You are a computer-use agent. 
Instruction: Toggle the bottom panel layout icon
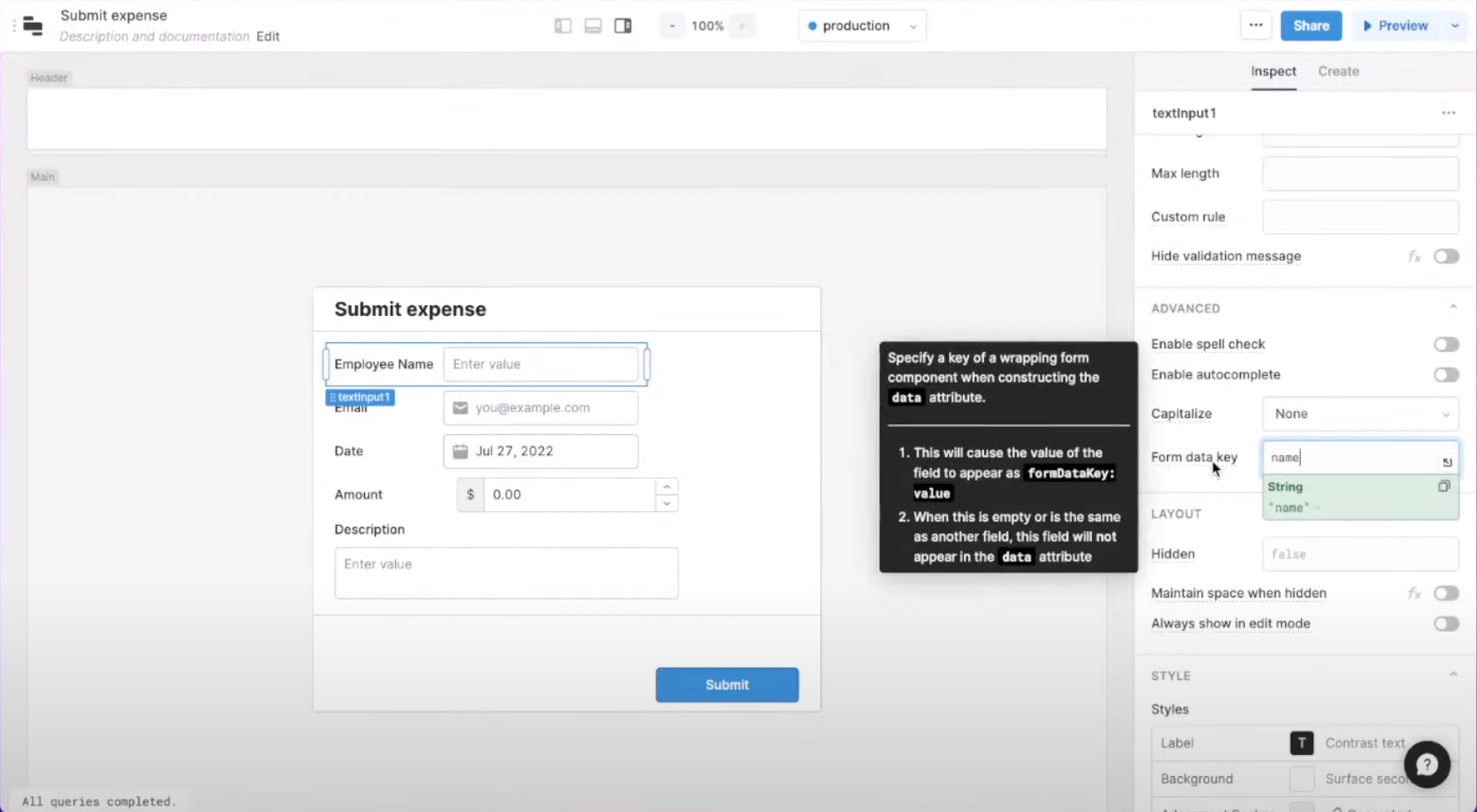pos(593,25)
